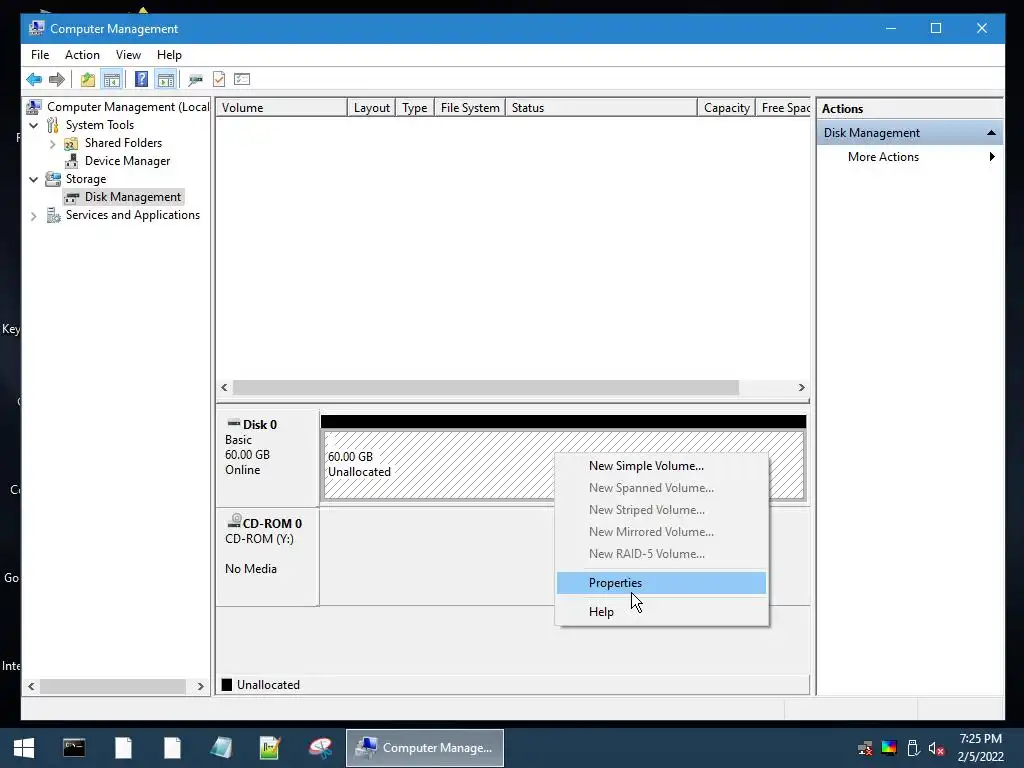Click the Up one level folder icon
Image resolution: width=1024 pixels, height=768 pixels.
(88, 80)
